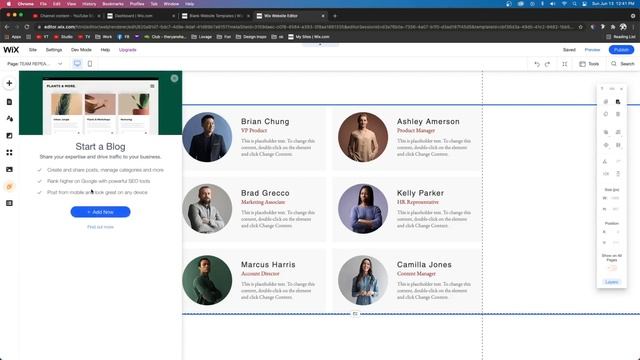Open the Wix editor Help menu
Viewport: 640px width, 360px height.
[x=105, y=50]
